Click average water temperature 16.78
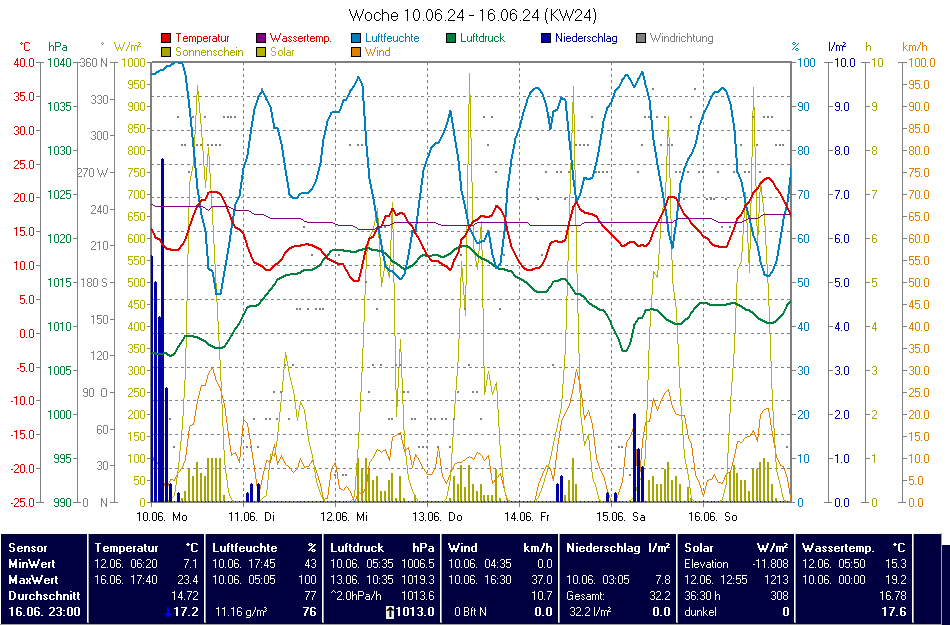This screenshot has width=950, height=625. point(893,596)
